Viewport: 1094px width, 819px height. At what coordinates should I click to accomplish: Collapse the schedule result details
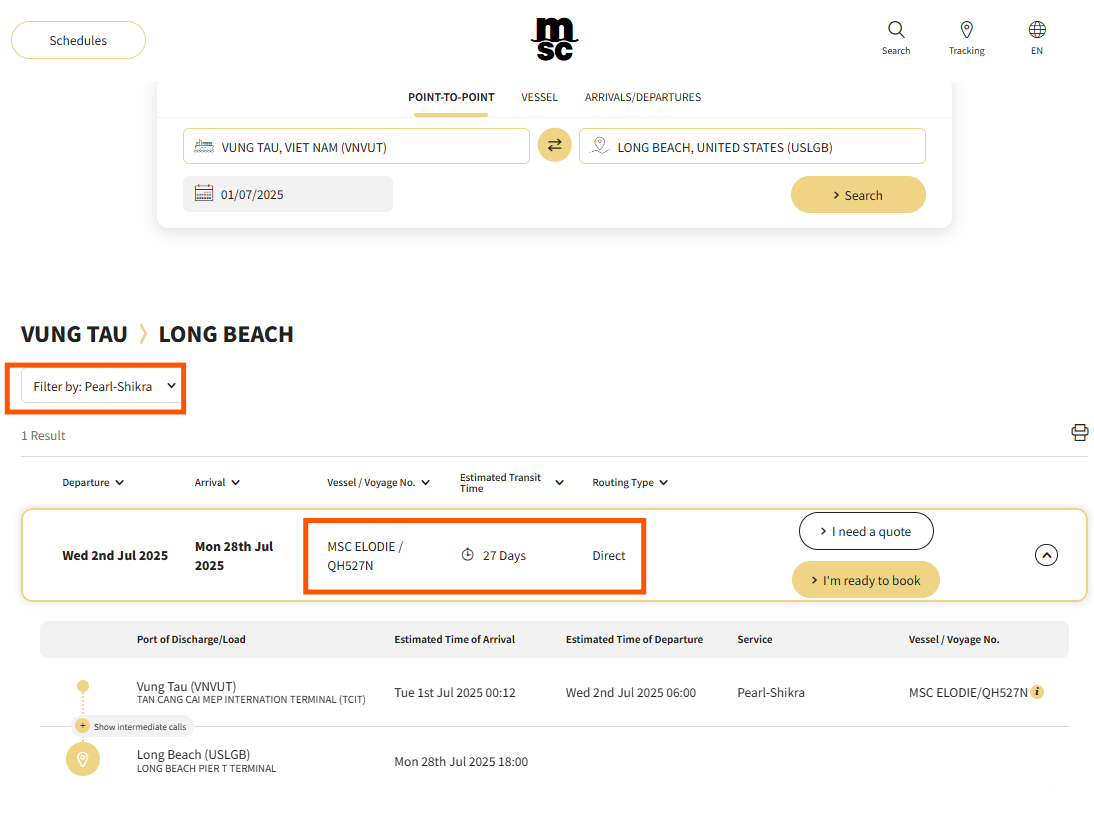coord(1046,555)
